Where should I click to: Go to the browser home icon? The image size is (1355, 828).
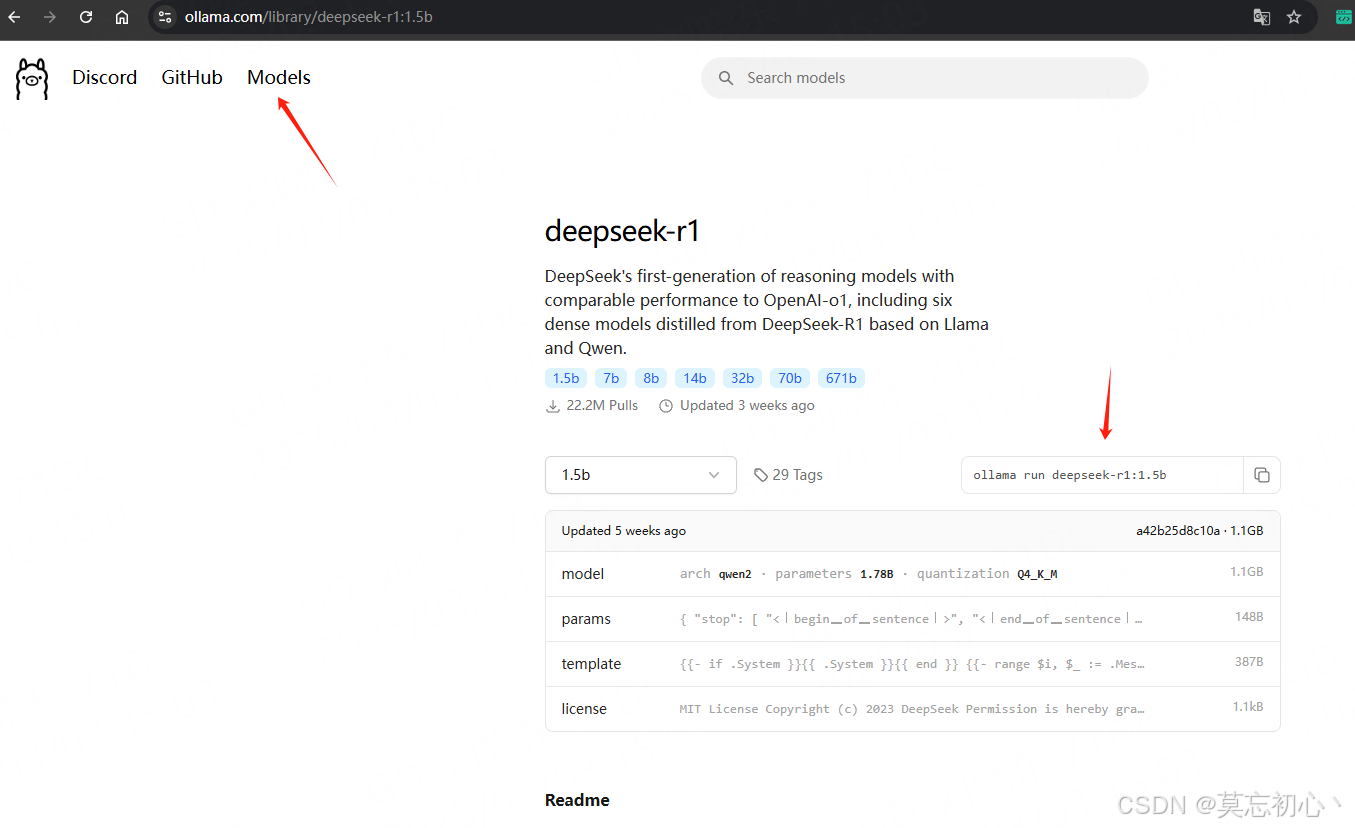click(x=122, y=17)
